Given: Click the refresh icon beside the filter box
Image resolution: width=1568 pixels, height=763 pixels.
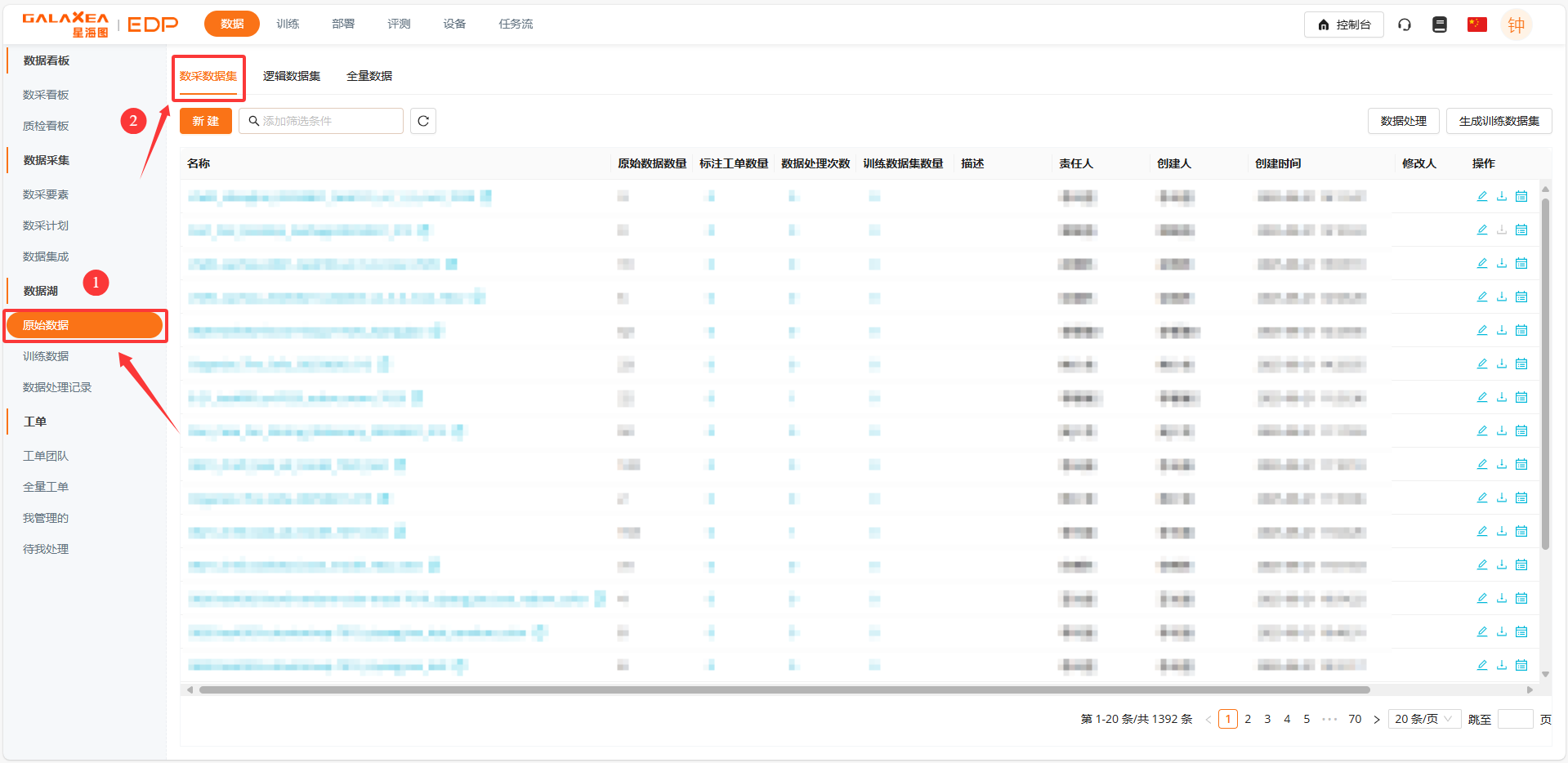Looking at the screenshot, I should pyautogui.click(x=422, y=121).
